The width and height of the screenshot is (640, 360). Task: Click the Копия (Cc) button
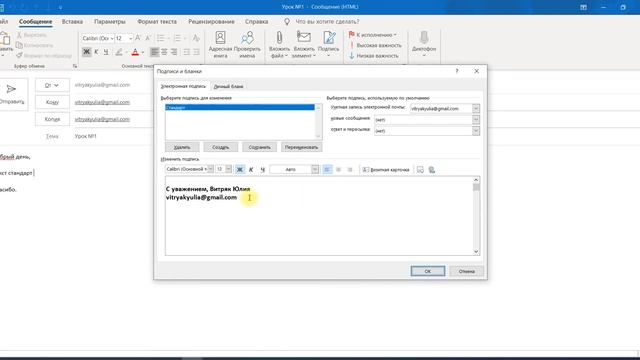52,119
